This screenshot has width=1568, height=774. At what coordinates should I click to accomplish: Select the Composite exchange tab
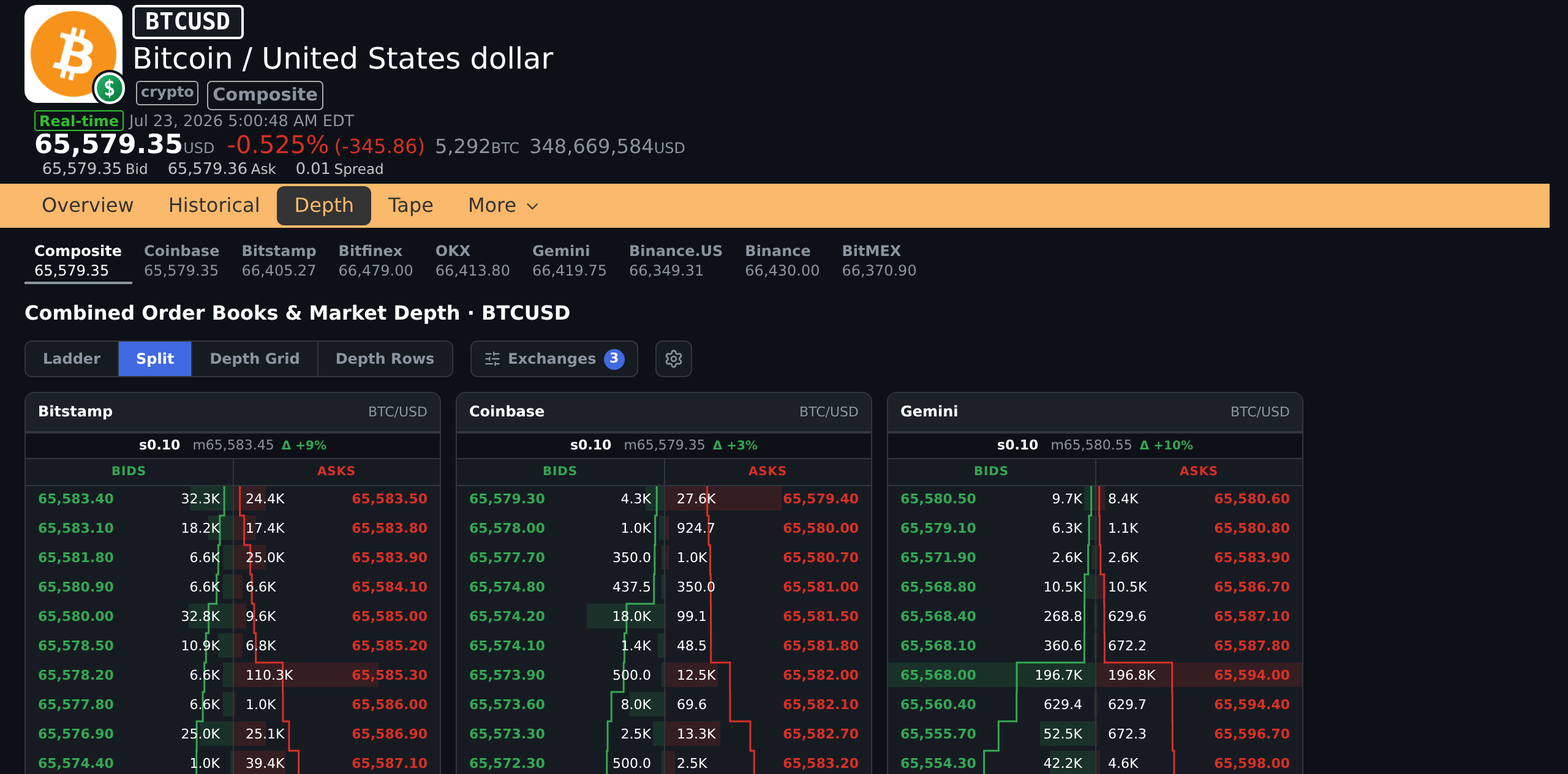(78, 261)
